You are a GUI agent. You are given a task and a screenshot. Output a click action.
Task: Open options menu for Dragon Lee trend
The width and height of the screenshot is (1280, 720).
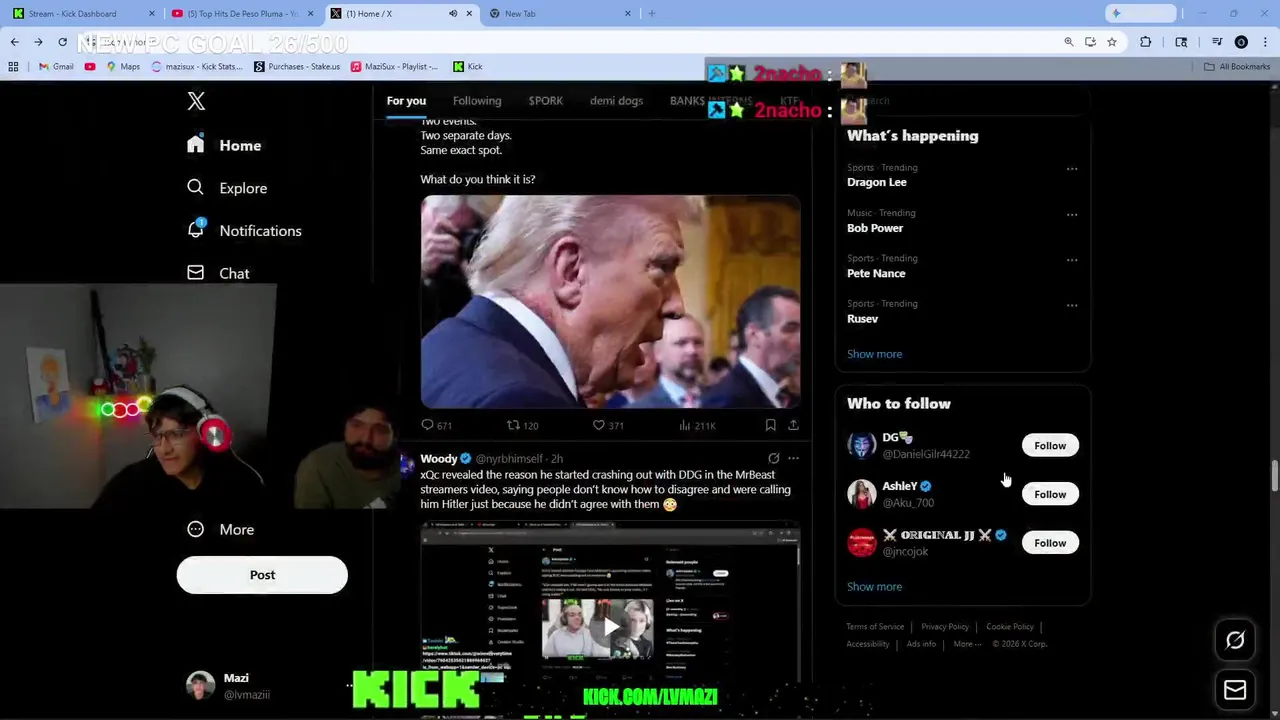click(x=1072, y=168)
